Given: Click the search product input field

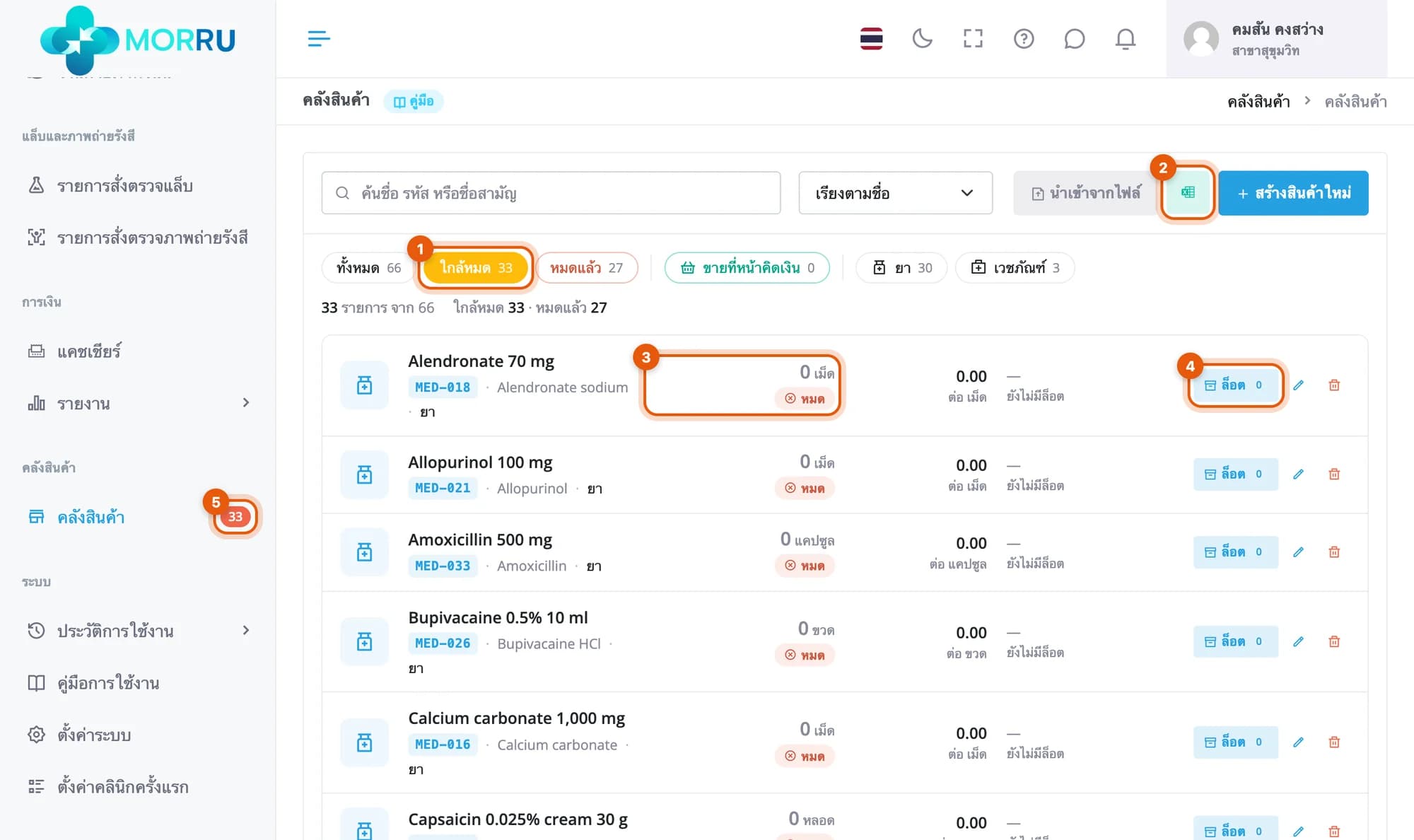Looking at the screenshot, I should [x=551, y=192].
